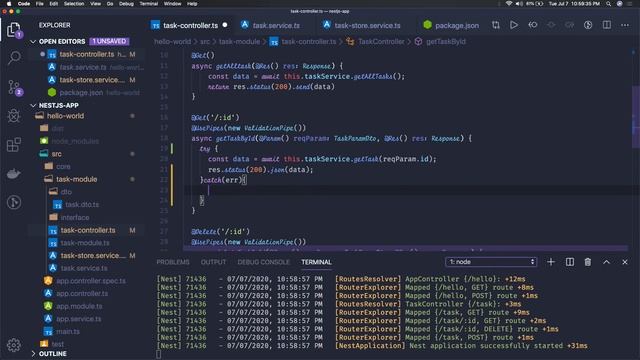This screenshot has width=640, height=360.
Task: Split the editor to the right
Action: [607, 25]
